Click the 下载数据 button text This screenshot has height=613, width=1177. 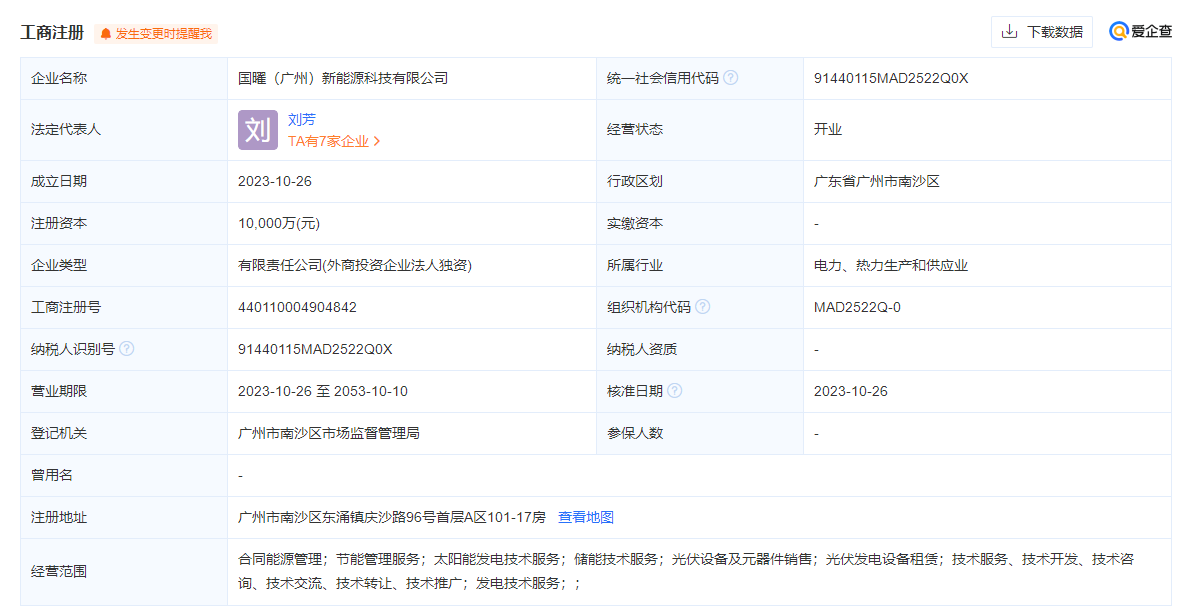click(x=1054, y=32)
